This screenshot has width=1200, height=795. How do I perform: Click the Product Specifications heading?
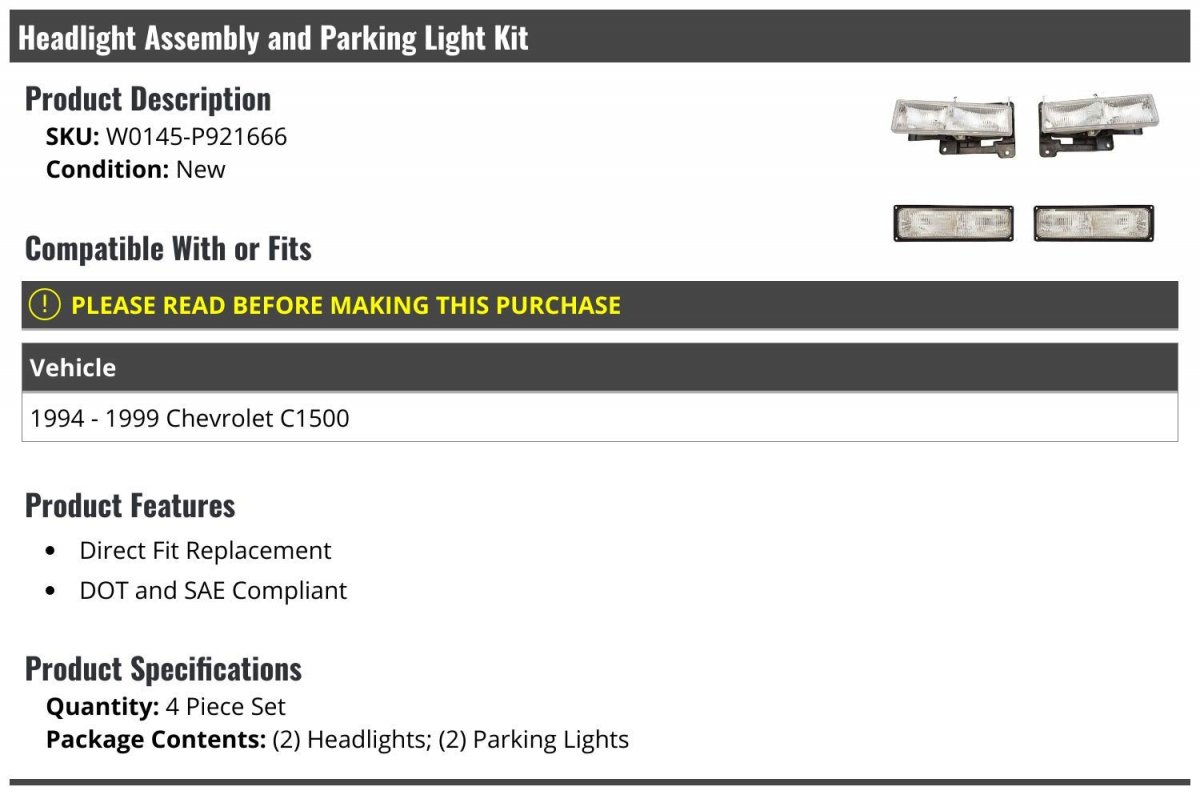click(x=163, y=668)
